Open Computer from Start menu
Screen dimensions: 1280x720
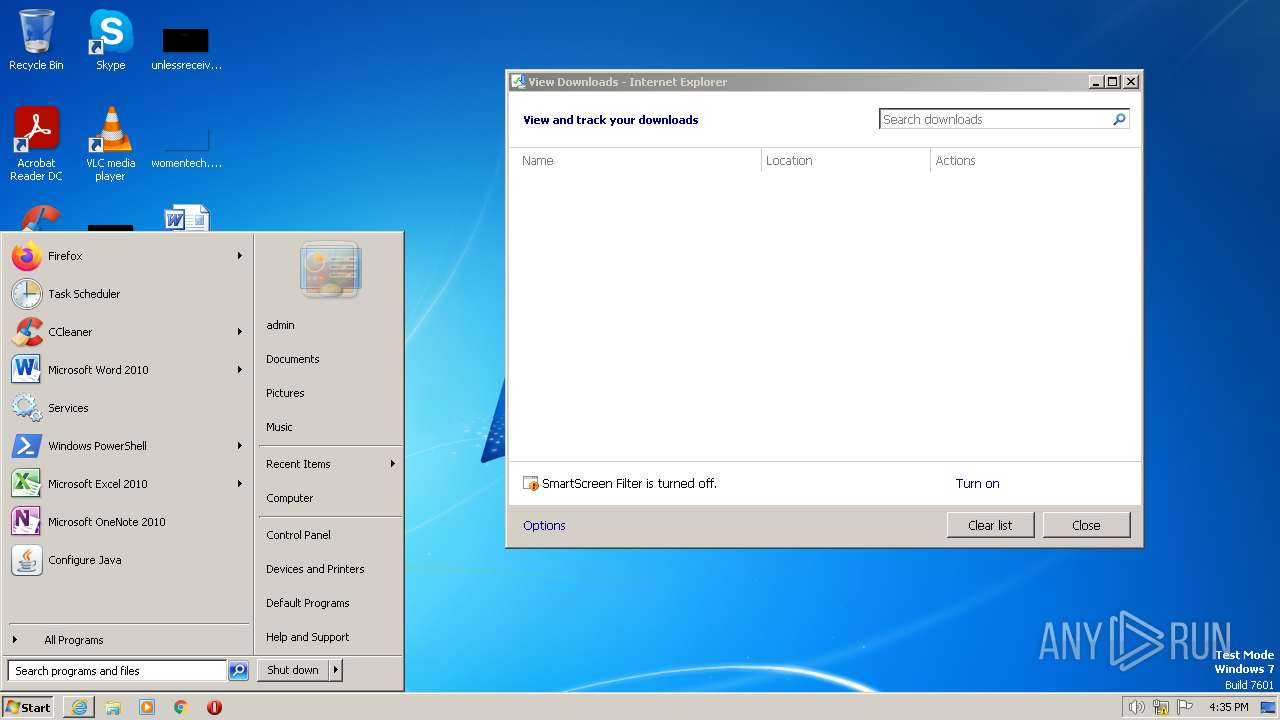point(330,498)
